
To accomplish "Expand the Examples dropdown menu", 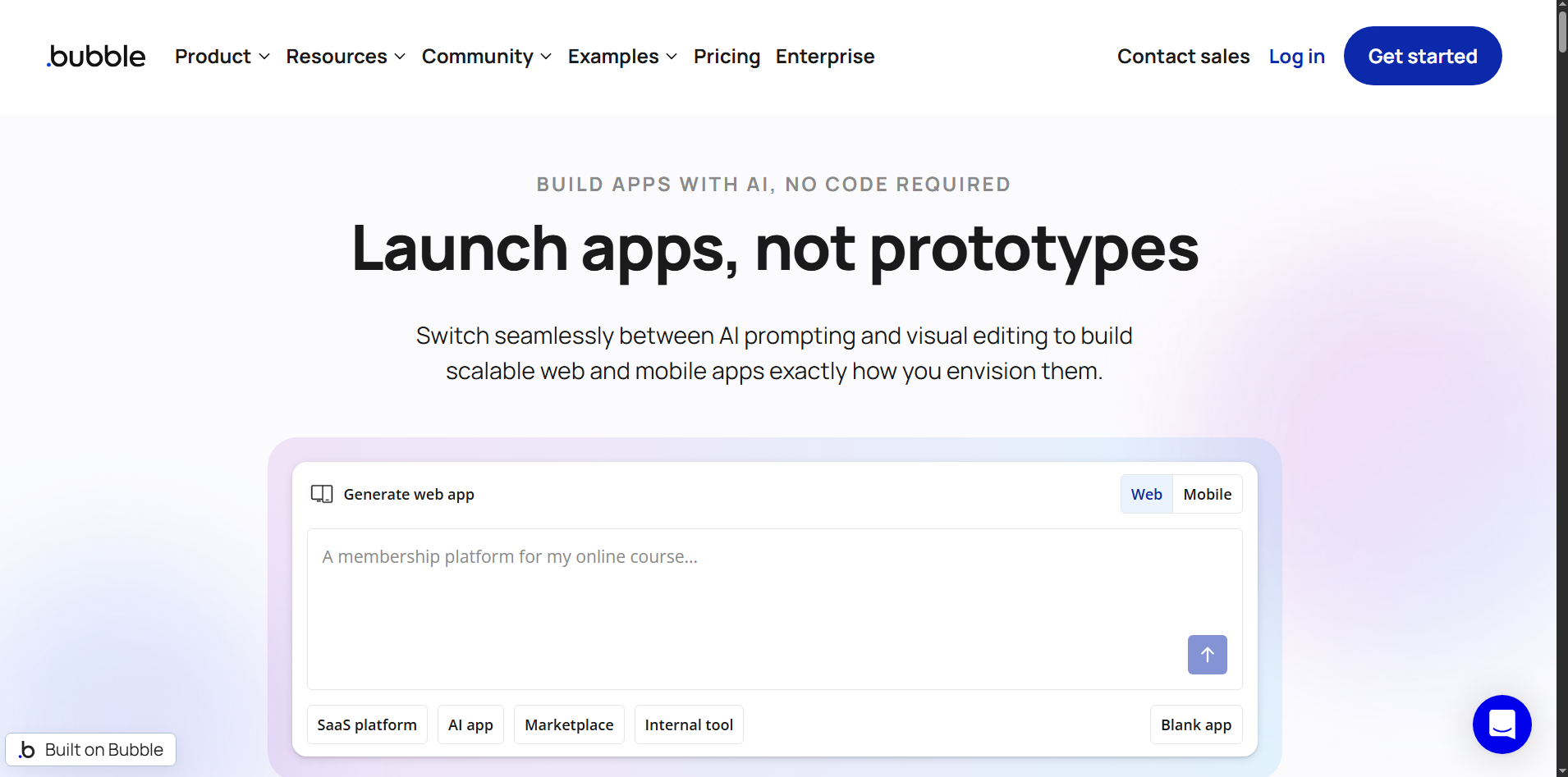I will coord(622,57).
